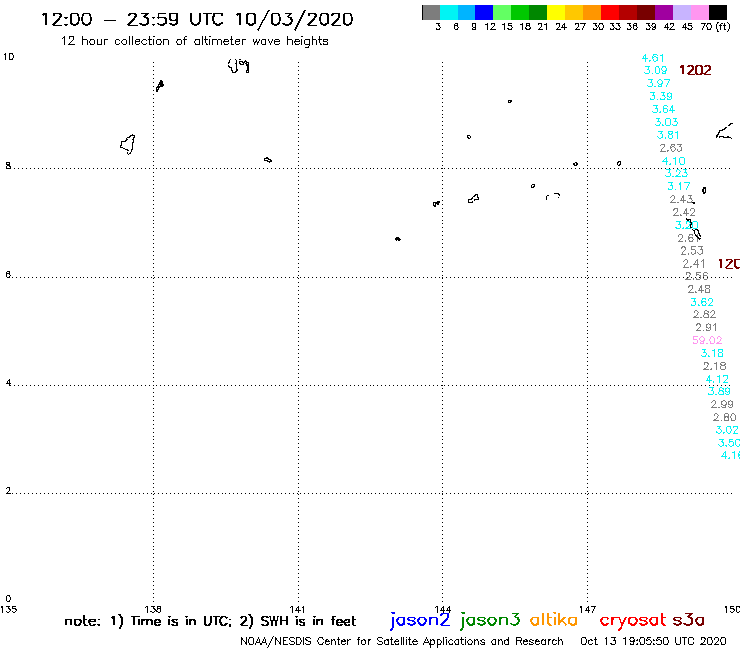The height and width of the screenshot is (650, 740).
Task: Click the gray value 2.43
Action: pyautogui.click(x=681, y=199)
